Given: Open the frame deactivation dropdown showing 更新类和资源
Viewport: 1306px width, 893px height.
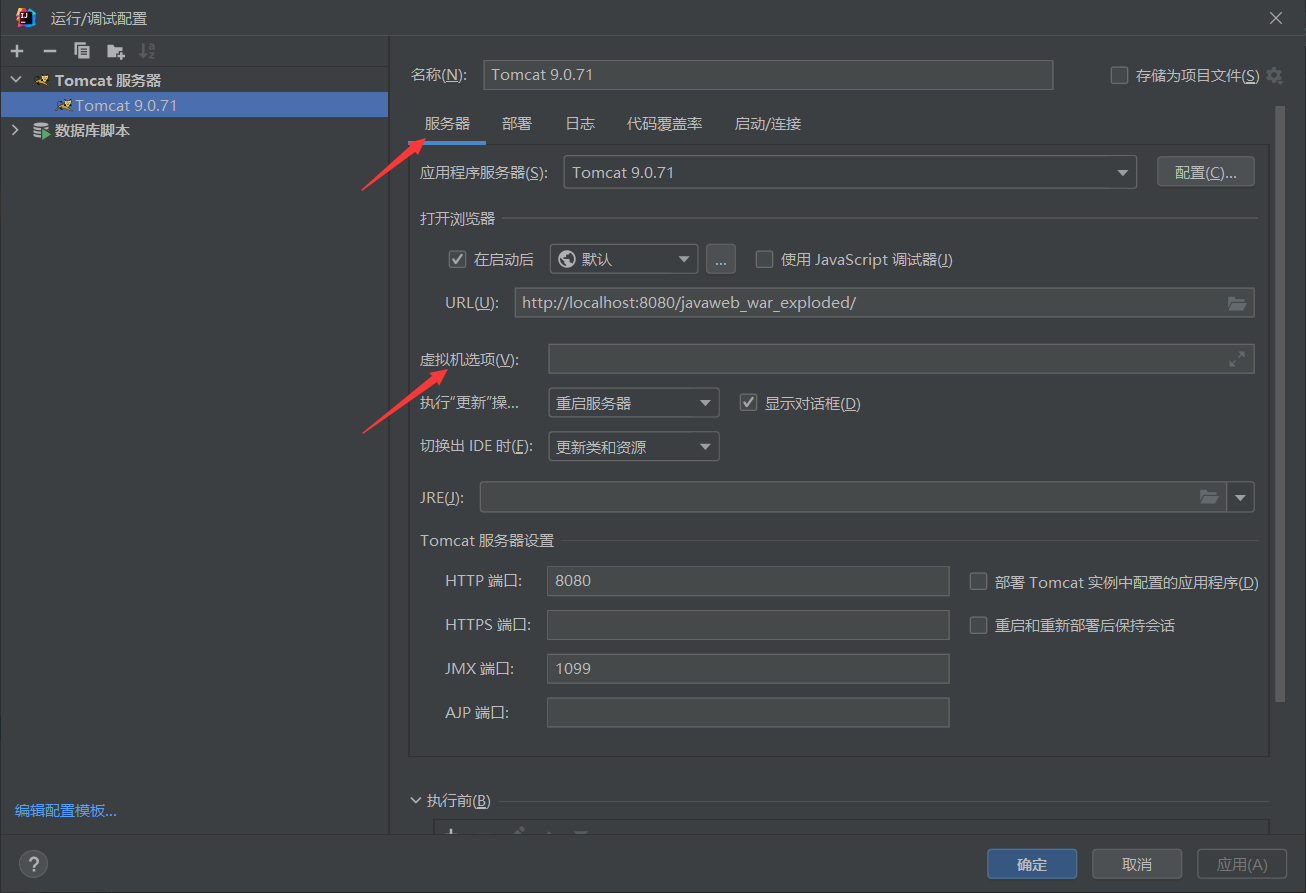Looking at the screenshot, I should point(634,447).
